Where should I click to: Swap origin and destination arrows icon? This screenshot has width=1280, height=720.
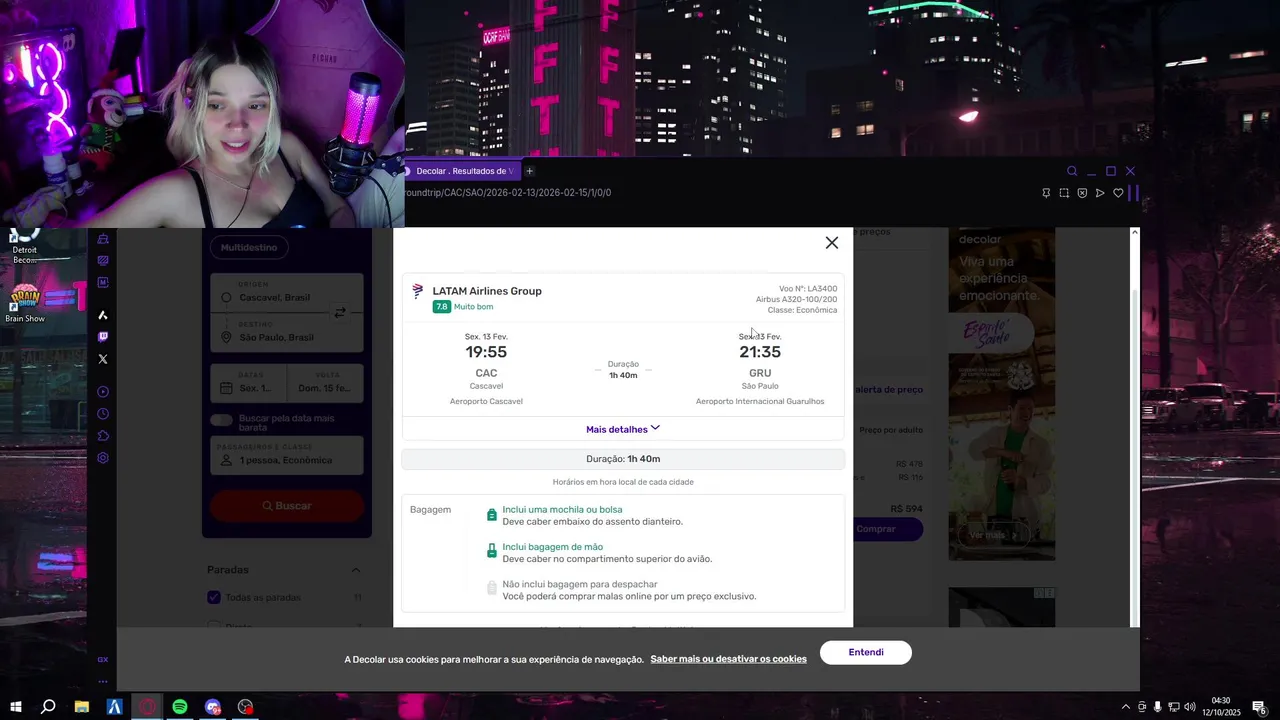coord(340,313)
